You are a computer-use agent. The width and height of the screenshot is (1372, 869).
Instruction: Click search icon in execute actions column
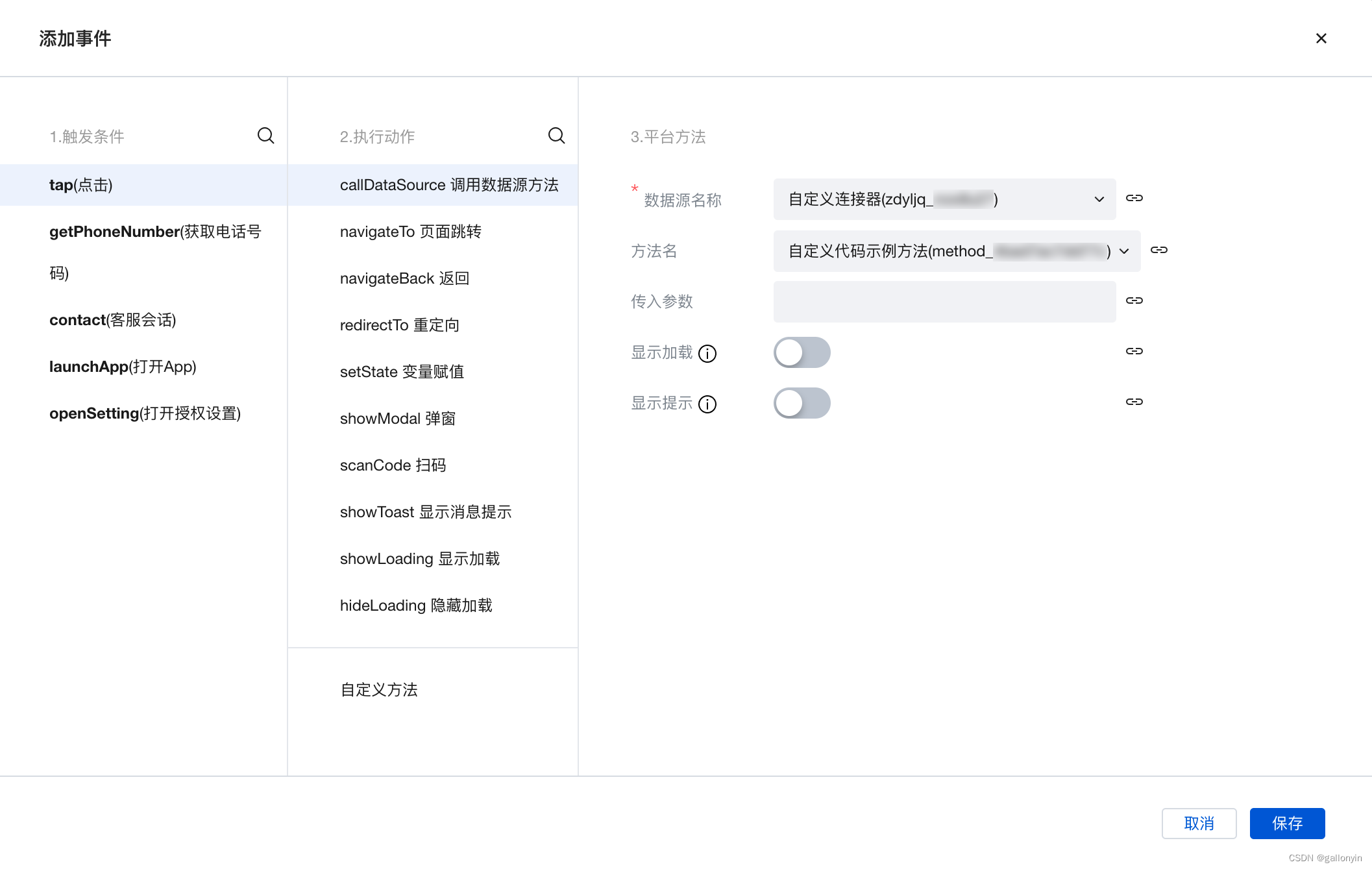point(556,136)
